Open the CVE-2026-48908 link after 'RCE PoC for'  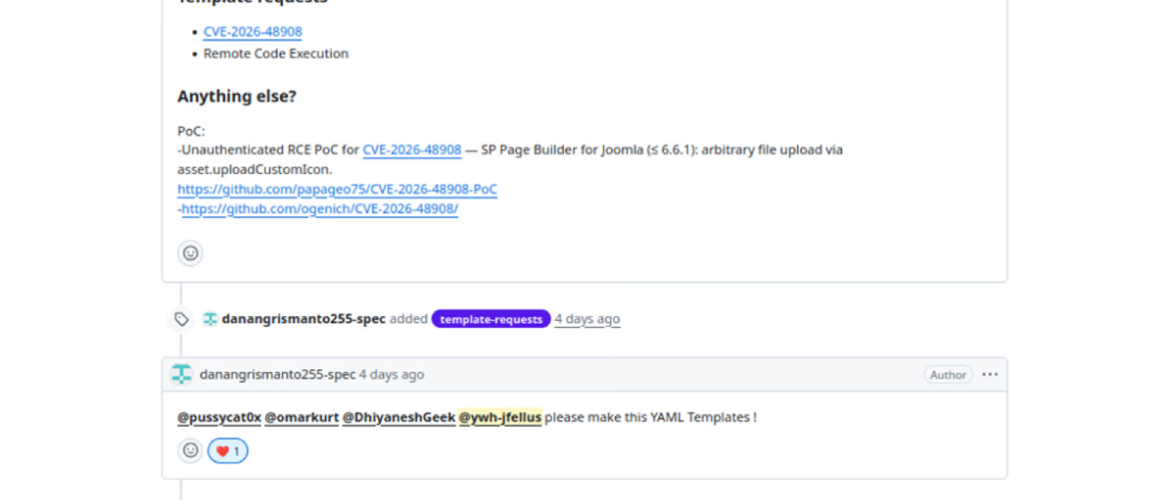[x=412, y=150]
